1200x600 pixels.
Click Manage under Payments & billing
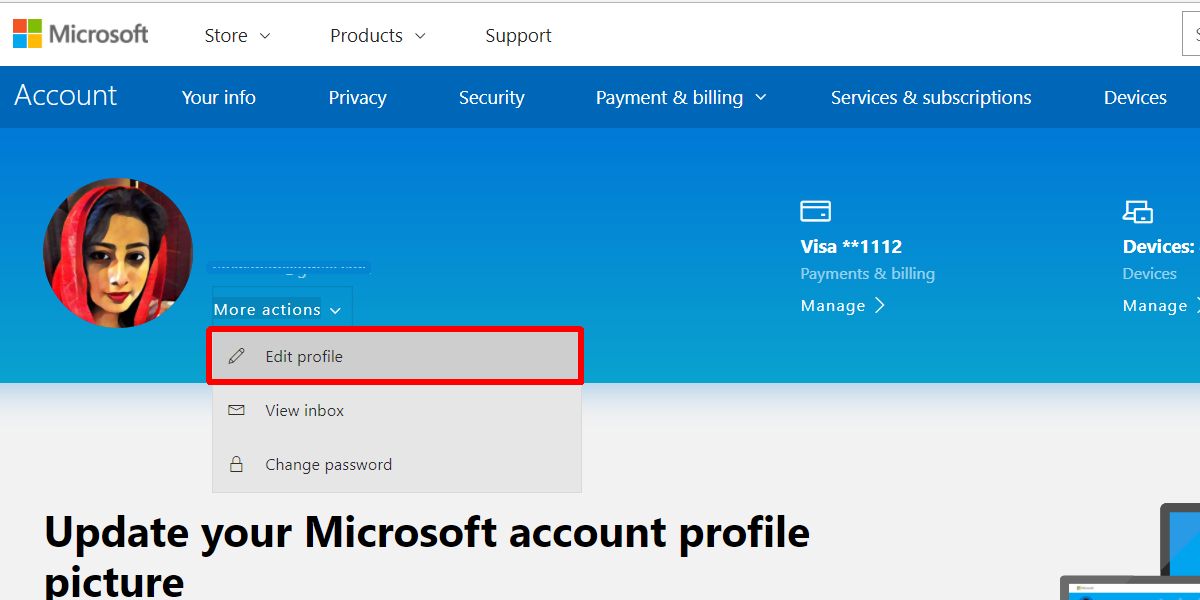coord(843,306)
